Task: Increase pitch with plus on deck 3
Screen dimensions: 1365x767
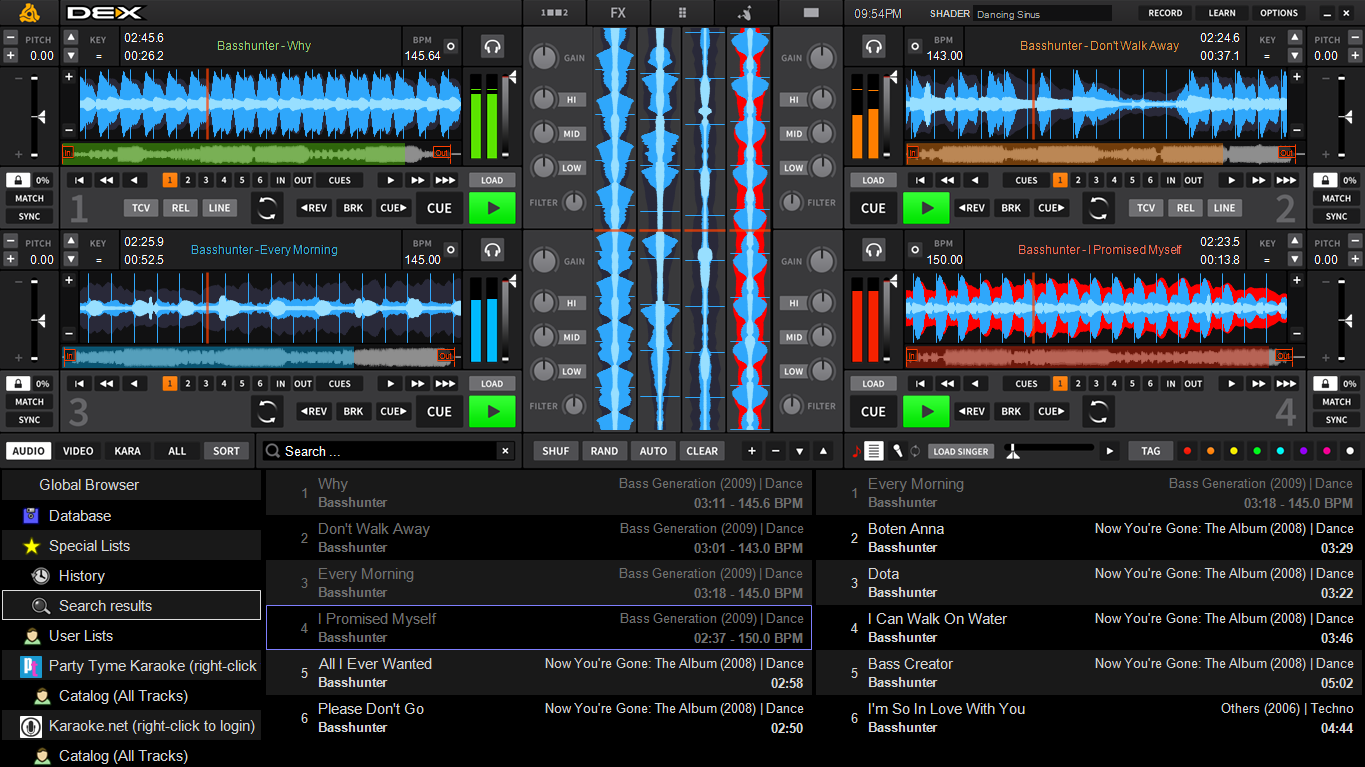Action: [x=10, y=259]
